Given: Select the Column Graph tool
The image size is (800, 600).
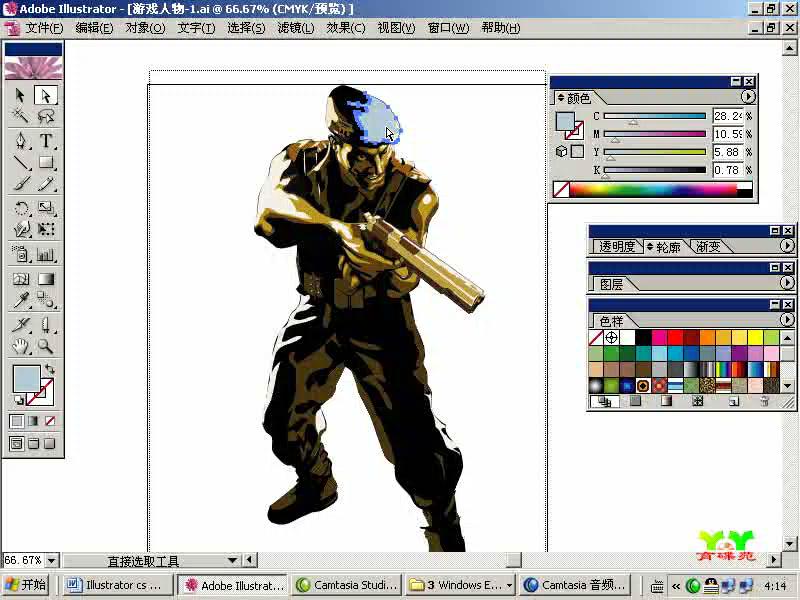Looking at the screenshot, I should pos(45,254).
